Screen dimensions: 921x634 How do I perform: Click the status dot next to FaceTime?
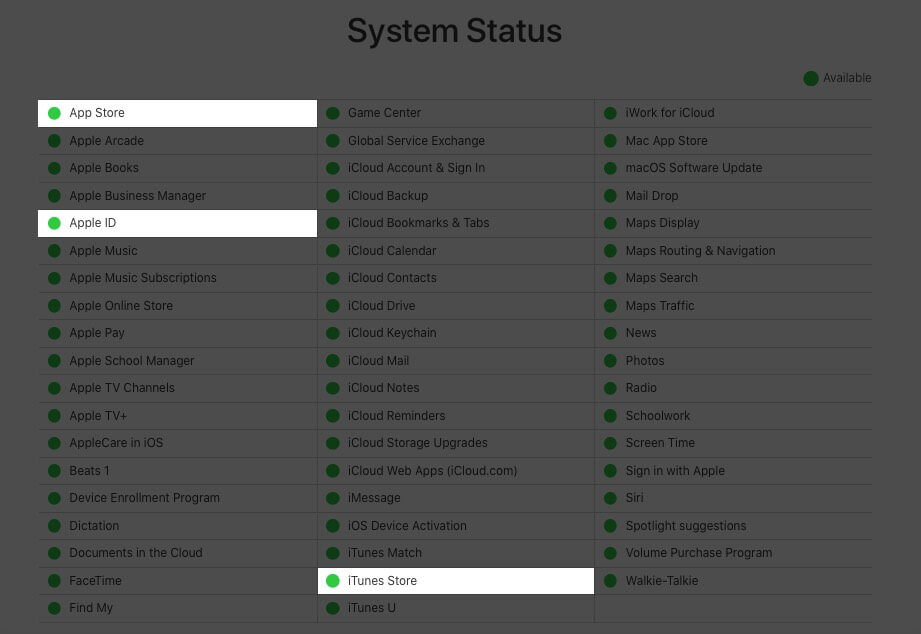(x=54, y=581)
